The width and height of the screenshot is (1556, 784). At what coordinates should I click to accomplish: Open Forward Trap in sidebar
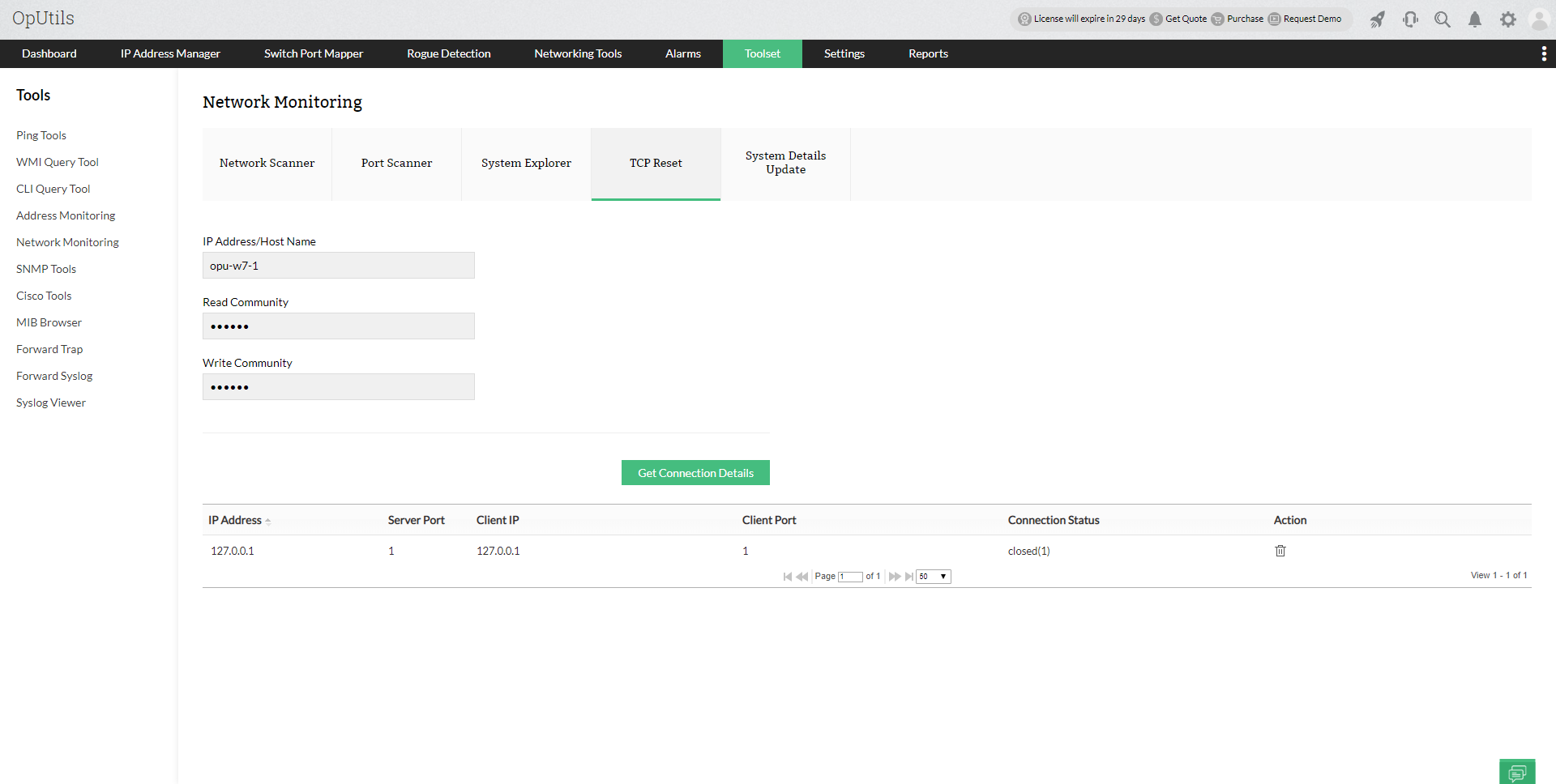pos(49,349)
